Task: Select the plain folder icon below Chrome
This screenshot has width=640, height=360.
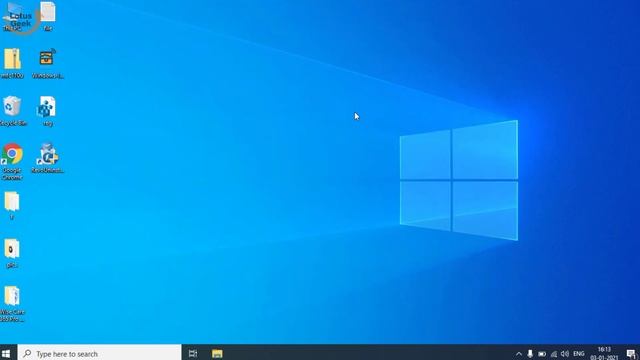Action: (x=12, y=205)
